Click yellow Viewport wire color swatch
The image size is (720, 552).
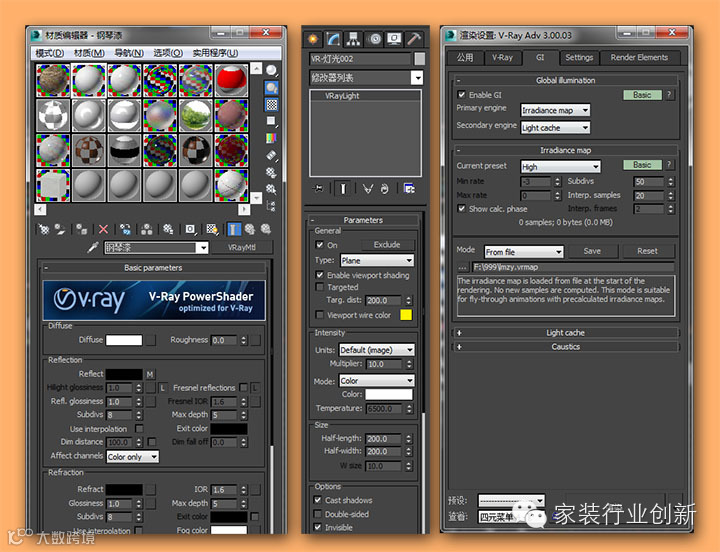click(406, 315)
